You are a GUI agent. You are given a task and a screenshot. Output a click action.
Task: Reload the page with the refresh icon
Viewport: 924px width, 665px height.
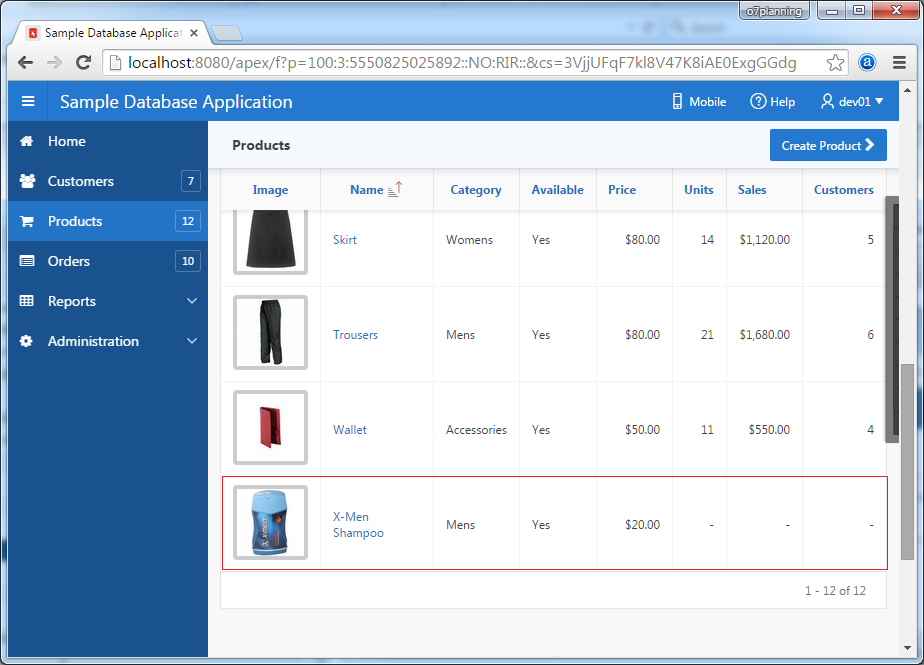(x=84, y=62)
